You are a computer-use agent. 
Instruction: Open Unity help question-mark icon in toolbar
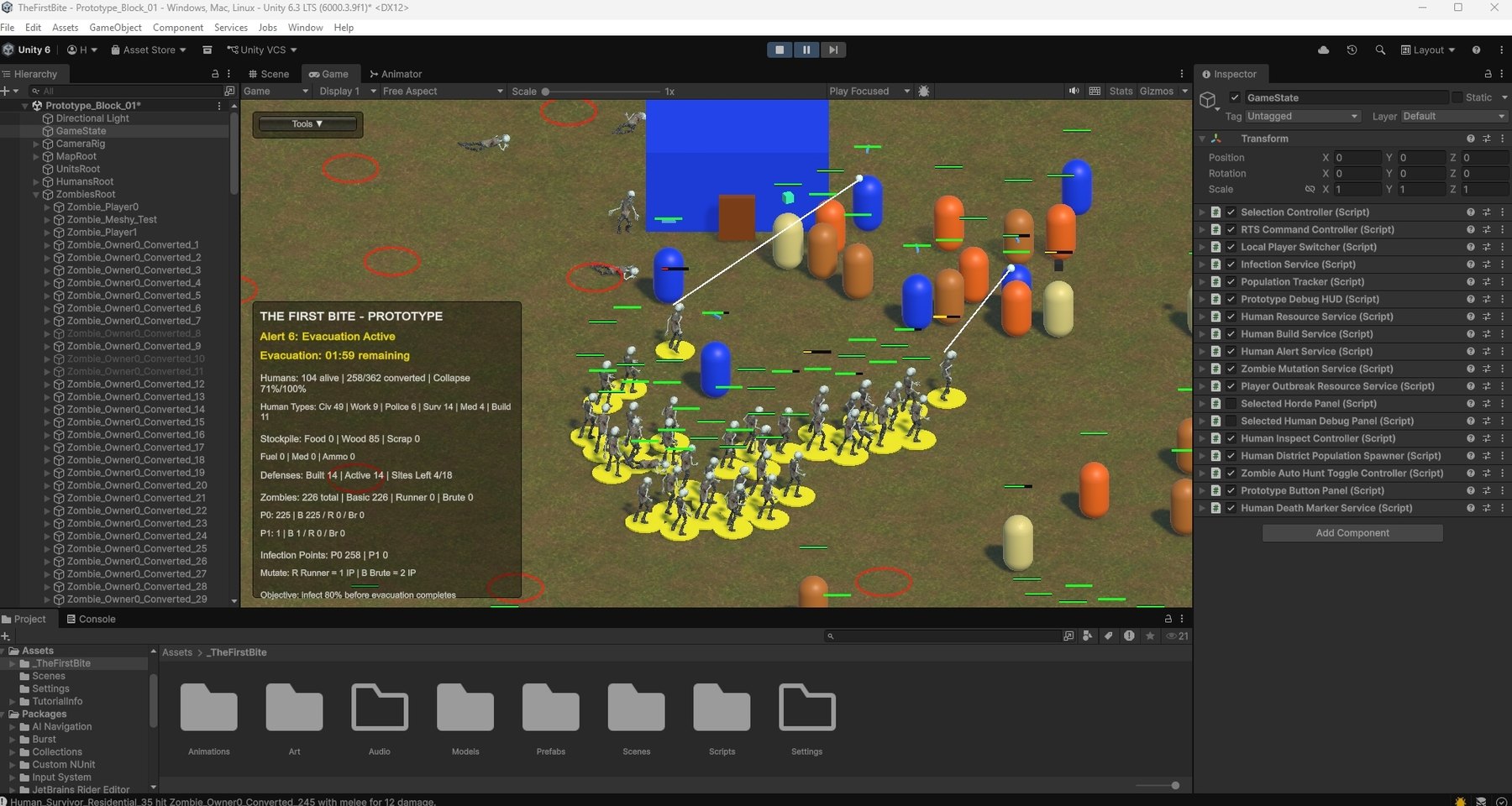1476,50
